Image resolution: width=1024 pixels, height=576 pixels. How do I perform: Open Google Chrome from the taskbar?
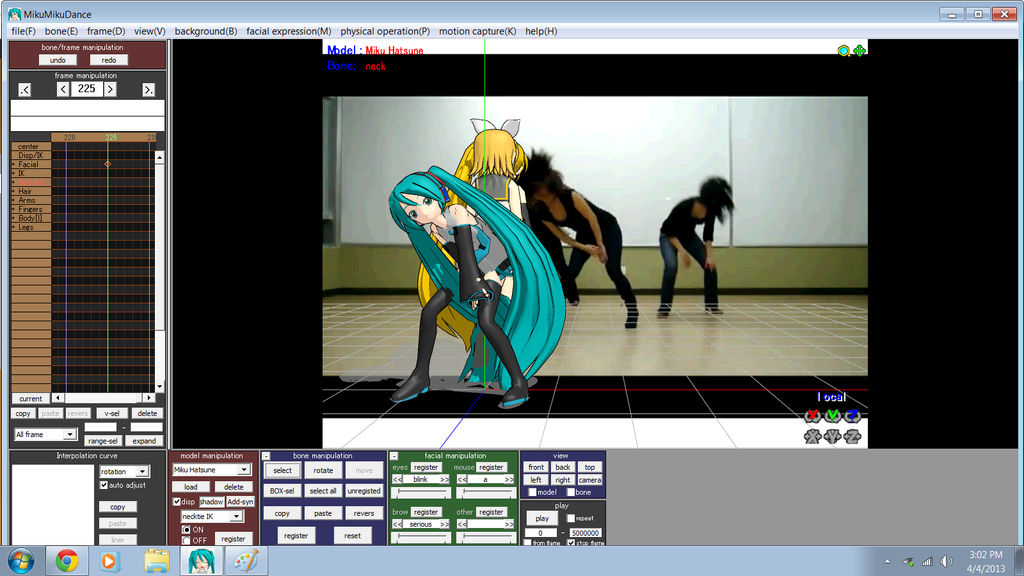pos(67,561)
